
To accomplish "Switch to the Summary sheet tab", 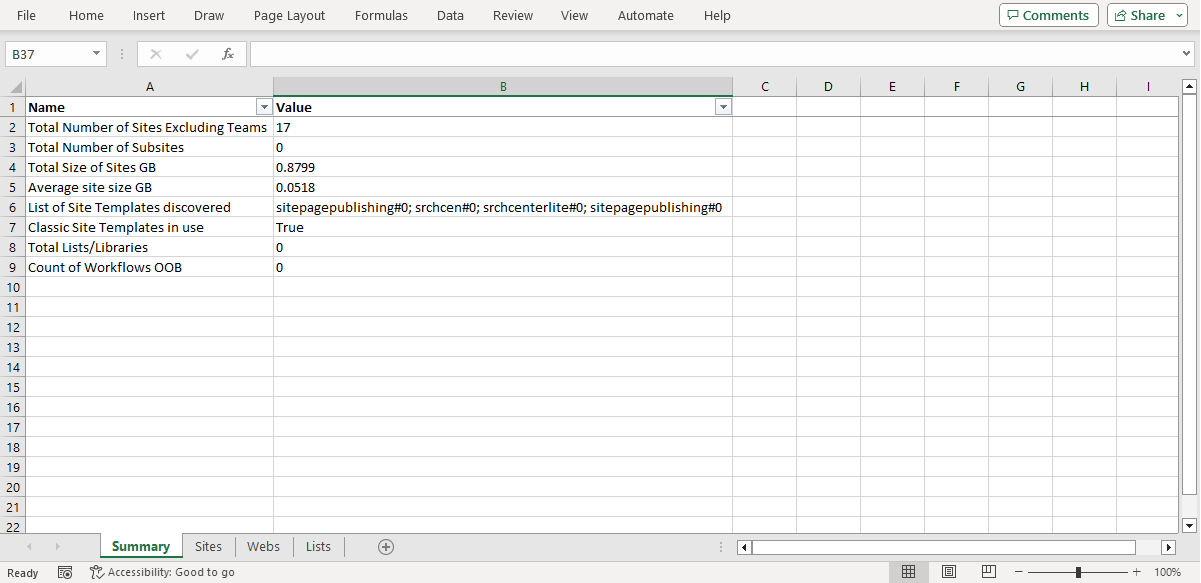I will click(x=141, y=546).
